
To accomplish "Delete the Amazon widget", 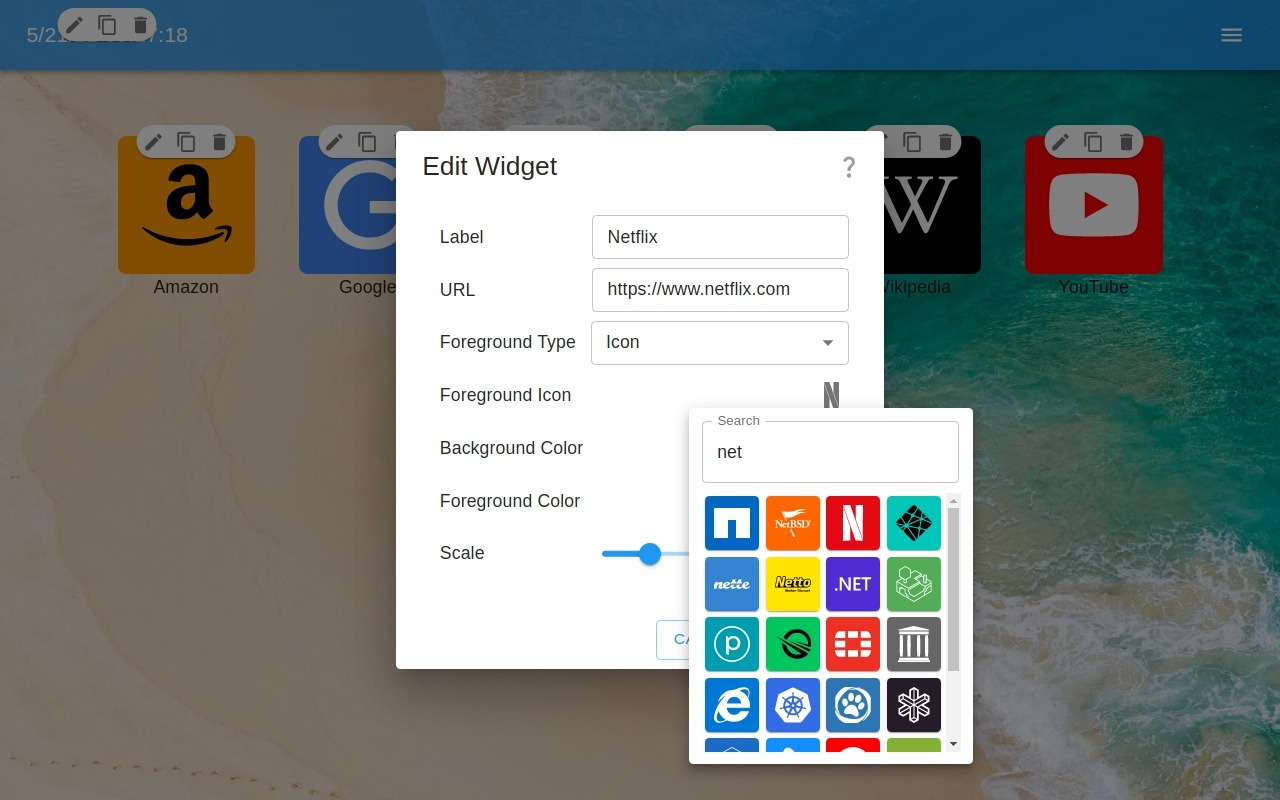I will [219, 142].
